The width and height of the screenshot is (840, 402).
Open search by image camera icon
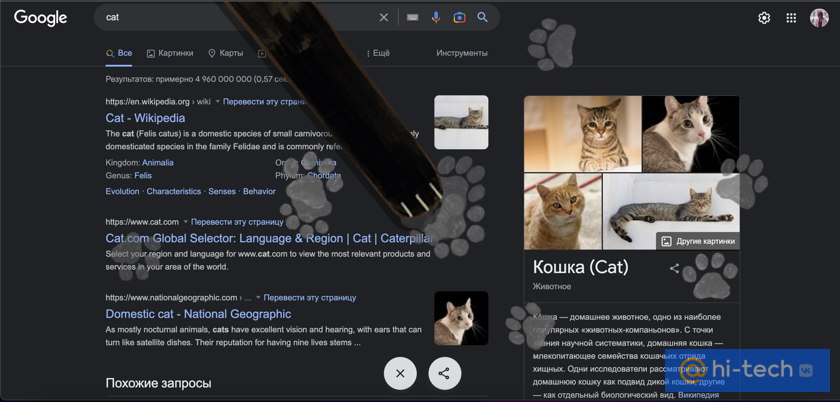click(459, 18)
